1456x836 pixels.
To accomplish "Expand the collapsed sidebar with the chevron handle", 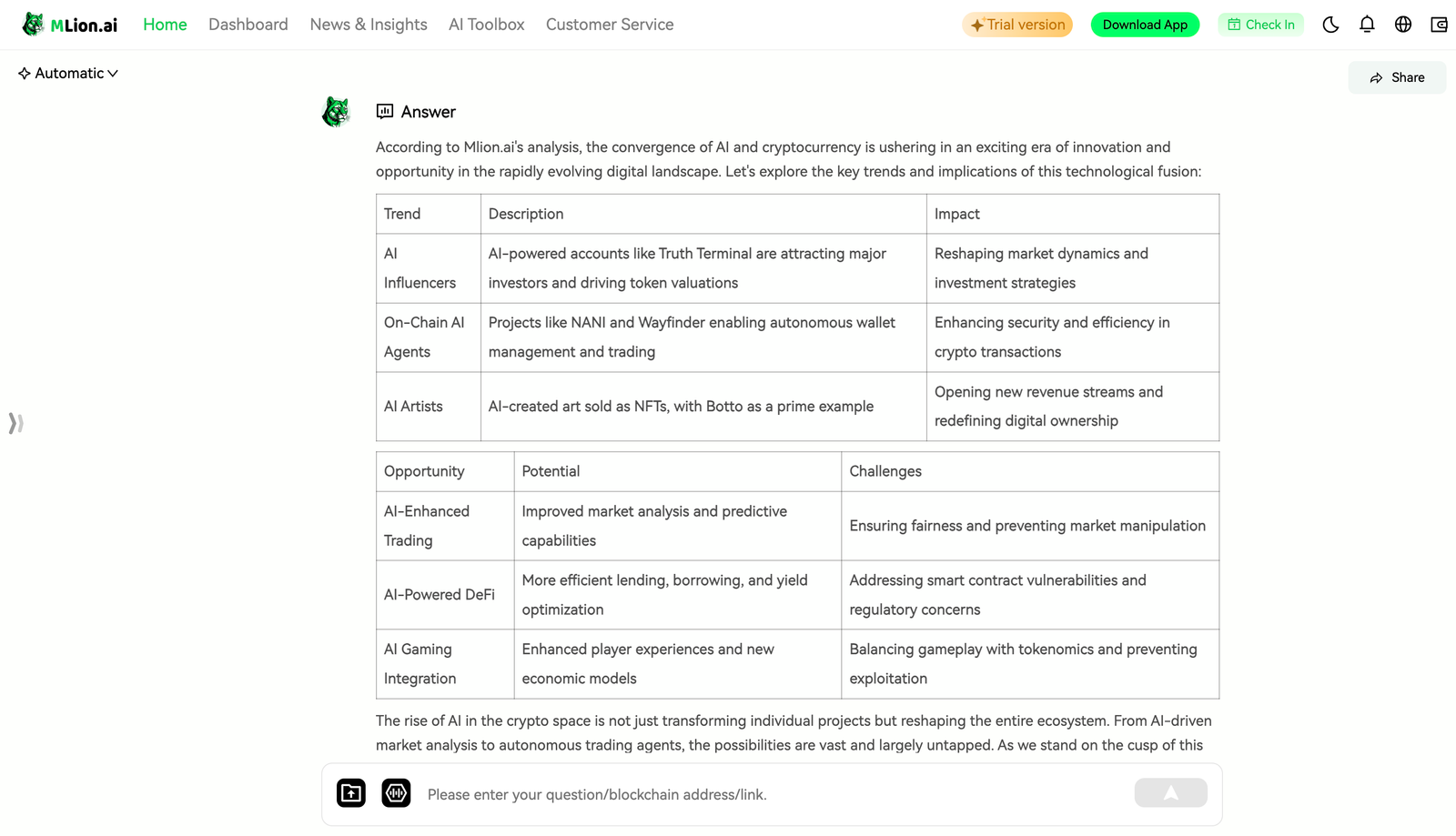I will 15,423.
